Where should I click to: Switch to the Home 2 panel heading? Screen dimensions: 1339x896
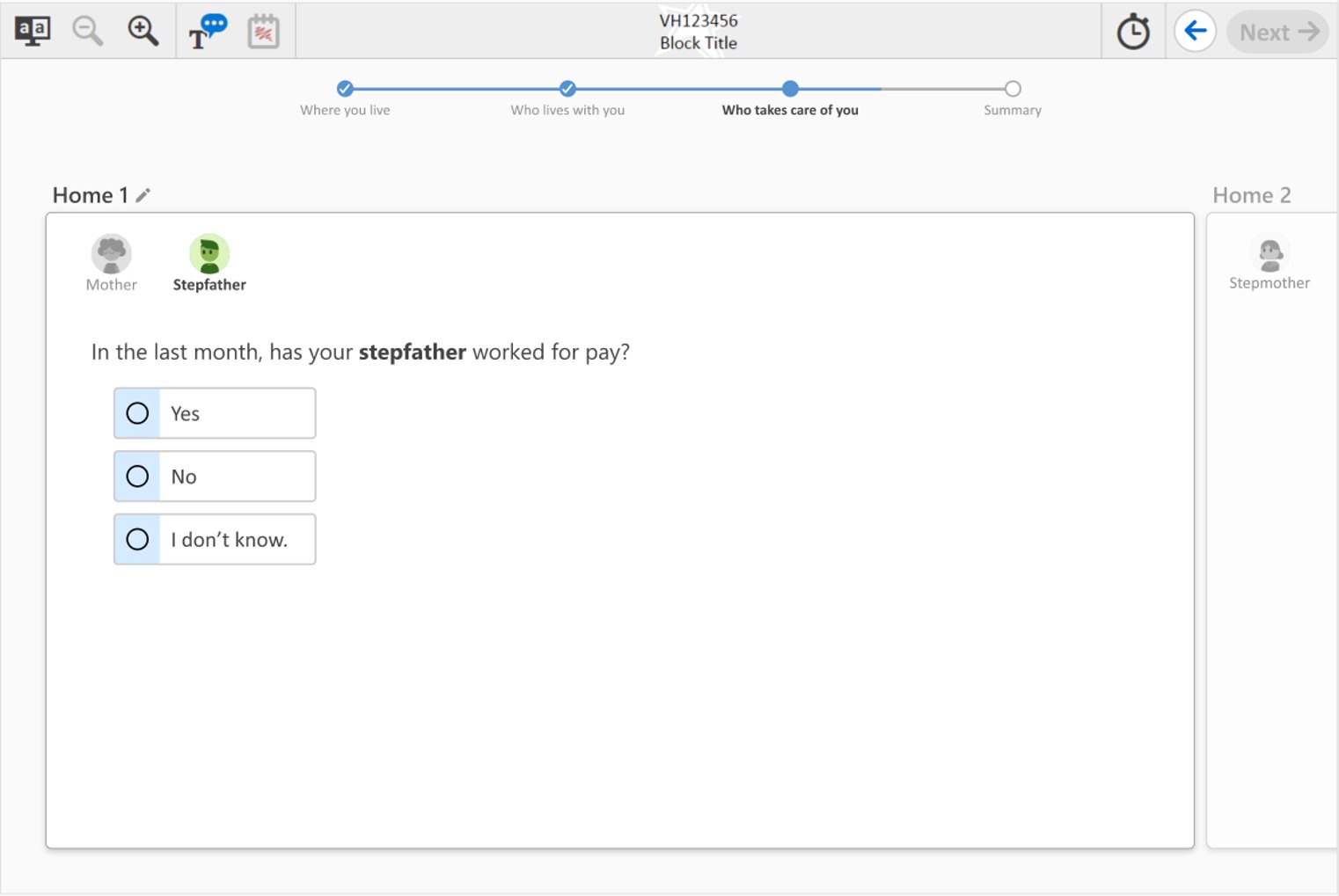coord(1251,195)
